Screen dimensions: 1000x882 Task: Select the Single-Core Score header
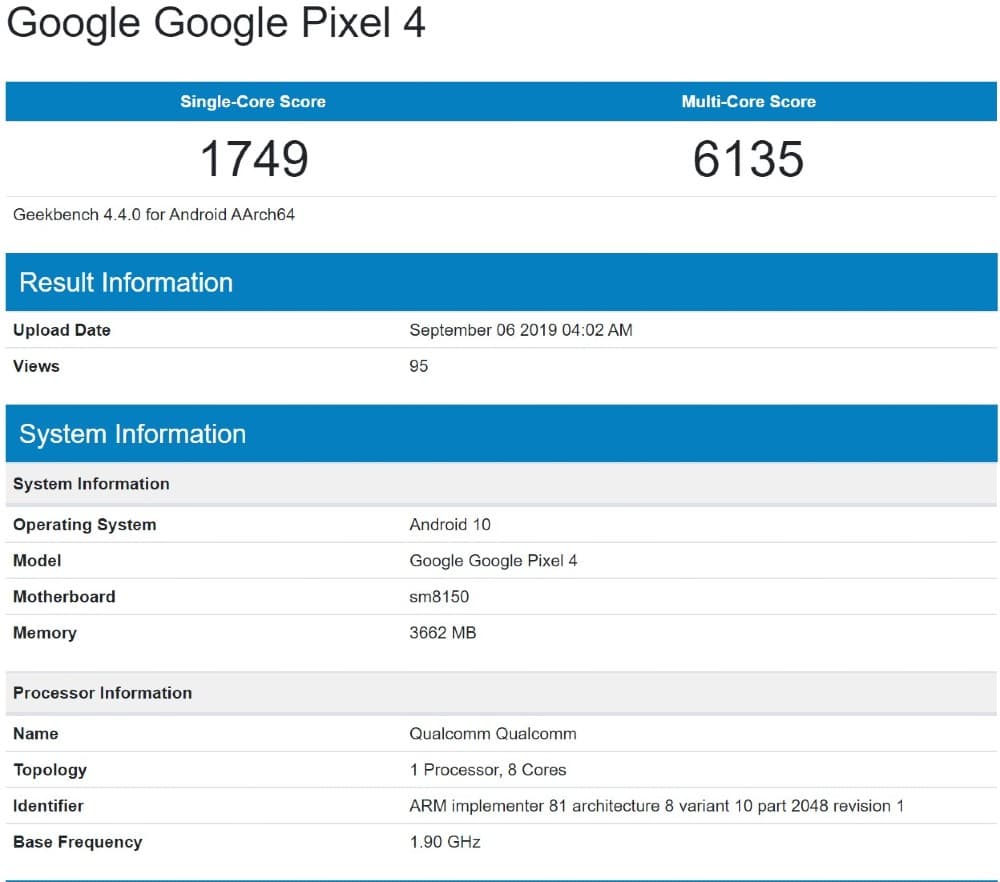(x=252, y=102)
